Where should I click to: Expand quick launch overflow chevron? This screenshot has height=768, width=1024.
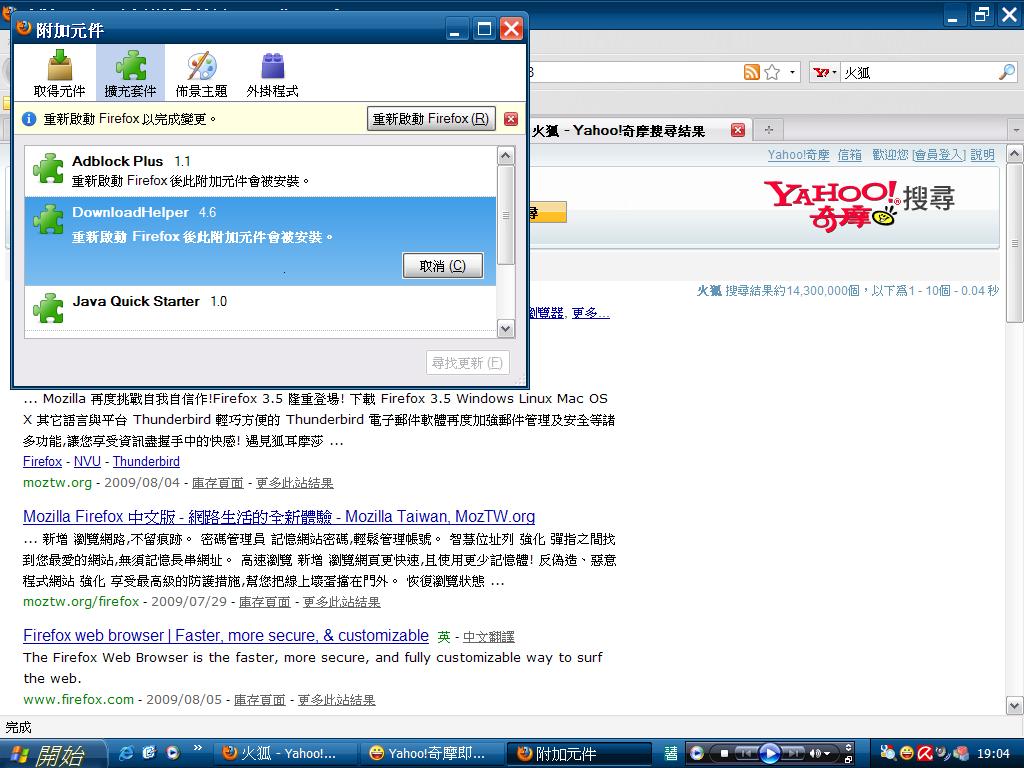tap(198, 748)
